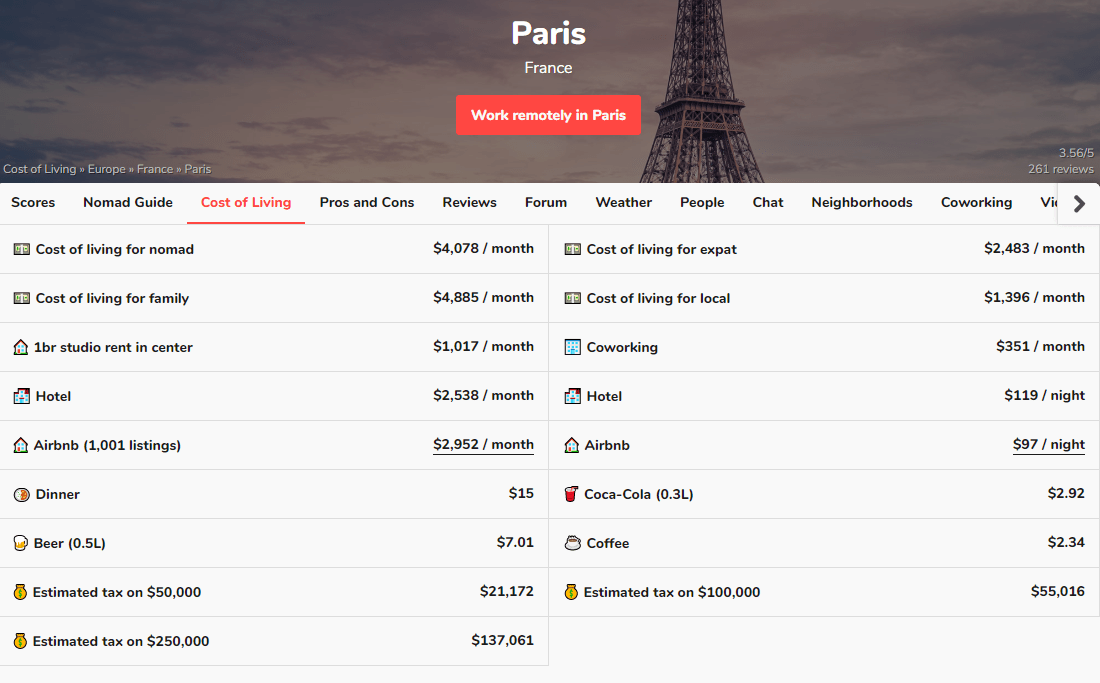Expand more tabs with the right chevron arrow
The height and width of the screenshot is (683, 1100).
[x=1079, y=203]
